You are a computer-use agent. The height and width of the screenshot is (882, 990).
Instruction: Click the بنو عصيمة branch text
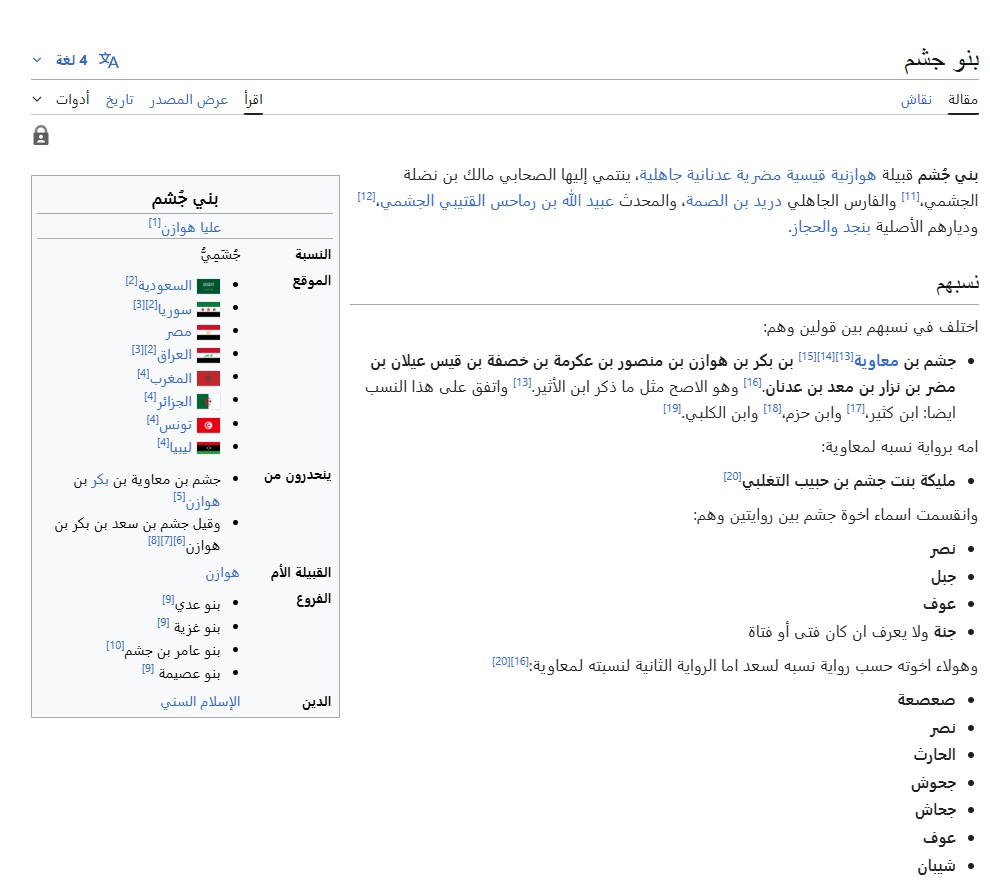pos(189,674)
